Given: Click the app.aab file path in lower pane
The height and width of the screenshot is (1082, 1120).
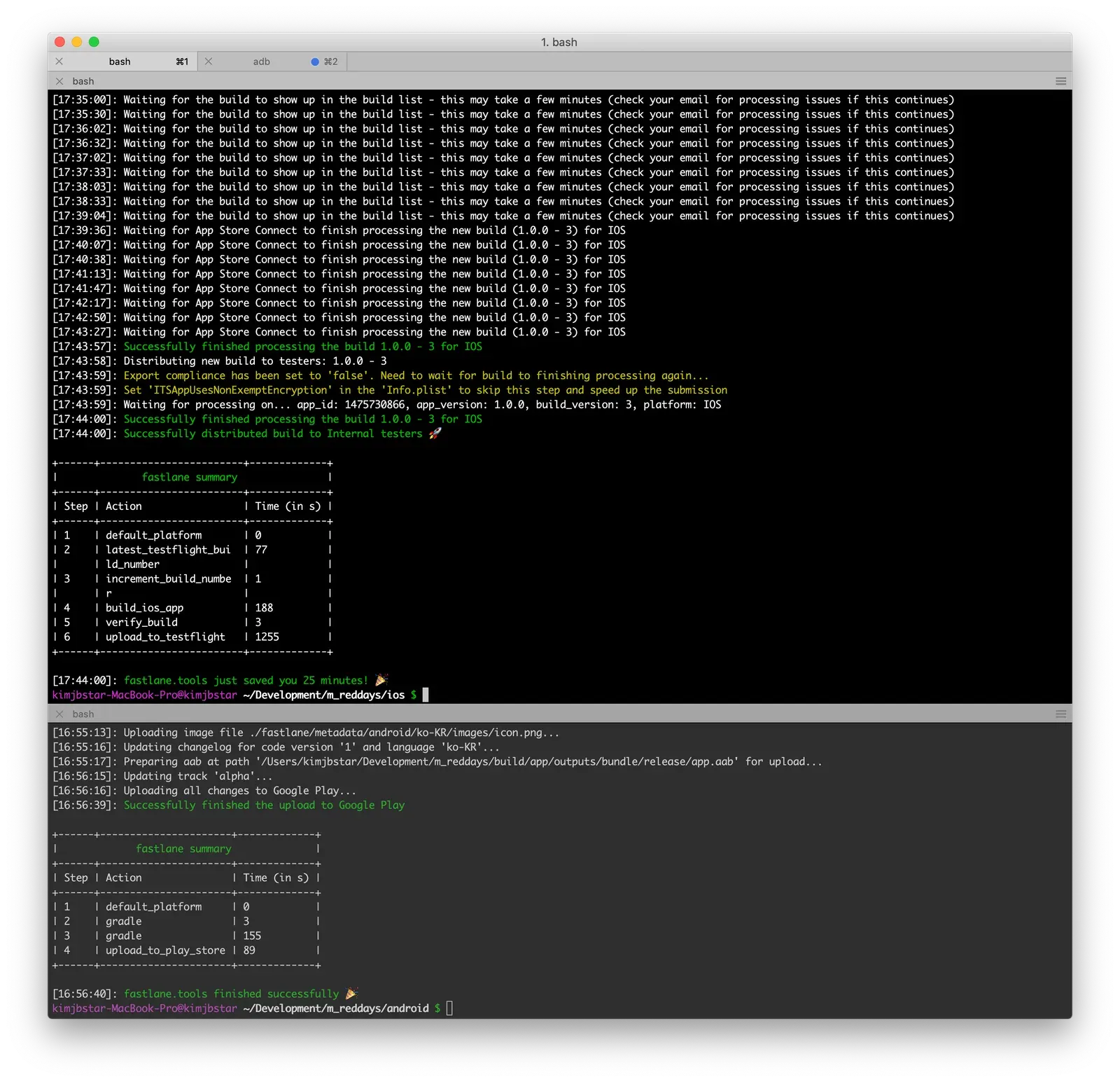Looking at the screenshot, I should click(498, 762).
